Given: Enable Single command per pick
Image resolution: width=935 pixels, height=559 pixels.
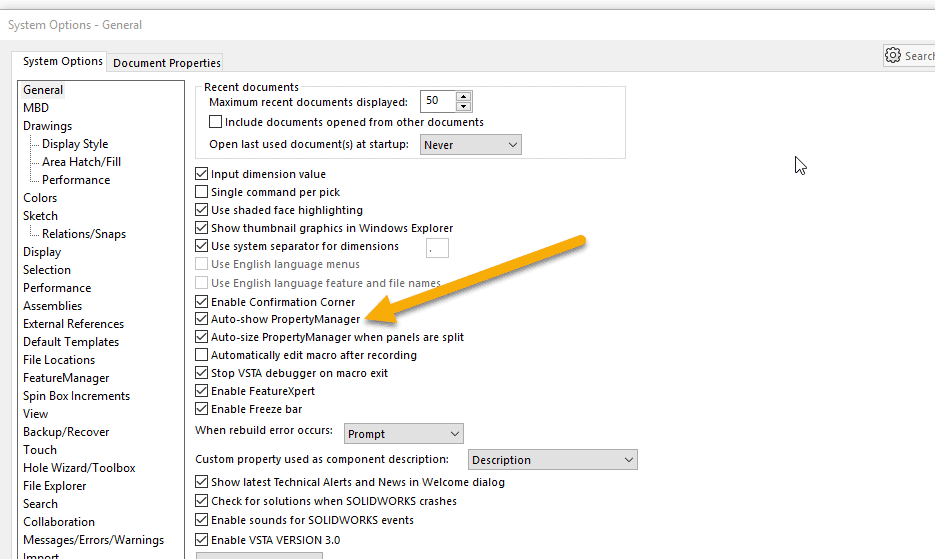Looking at the screenshot, I should point(202,192).
